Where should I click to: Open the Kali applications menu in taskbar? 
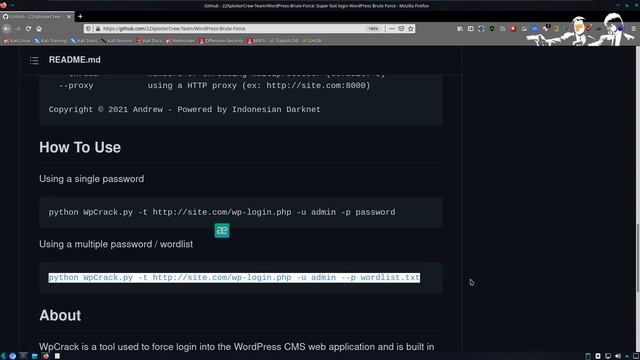click(3, 356)
